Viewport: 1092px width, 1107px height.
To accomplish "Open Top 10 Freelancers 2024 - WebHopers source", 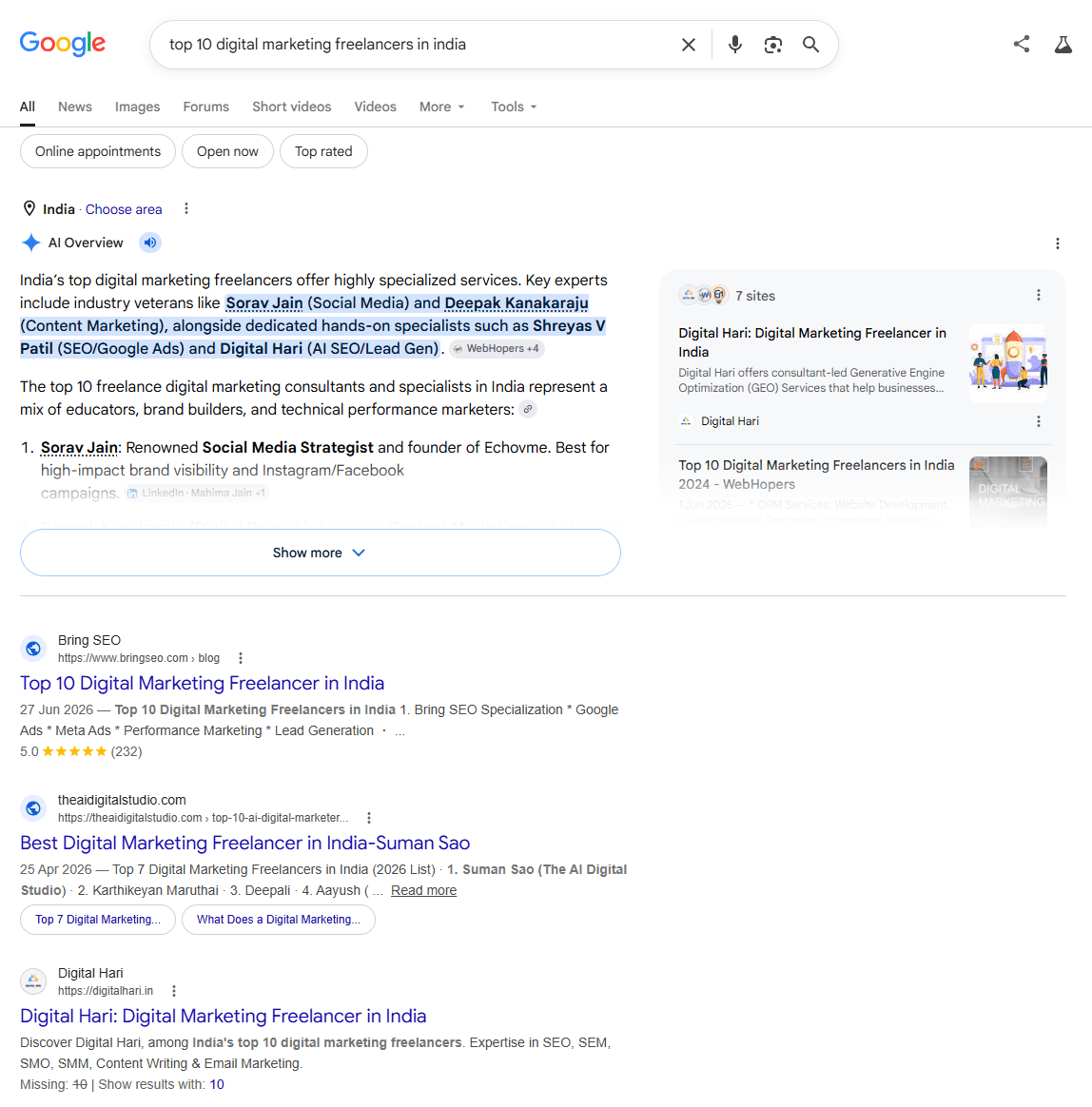I will 816,475.
